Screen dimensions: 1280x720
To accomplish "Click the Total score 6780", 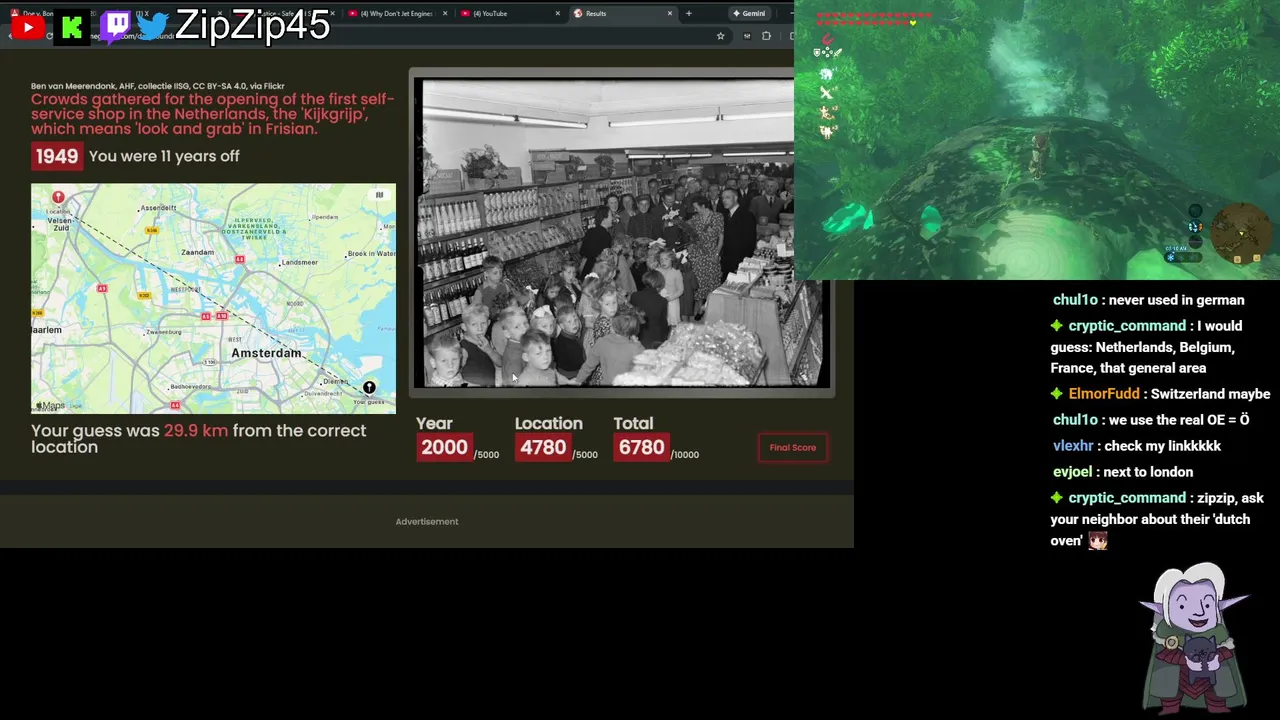I will click(x=641, y=447).
